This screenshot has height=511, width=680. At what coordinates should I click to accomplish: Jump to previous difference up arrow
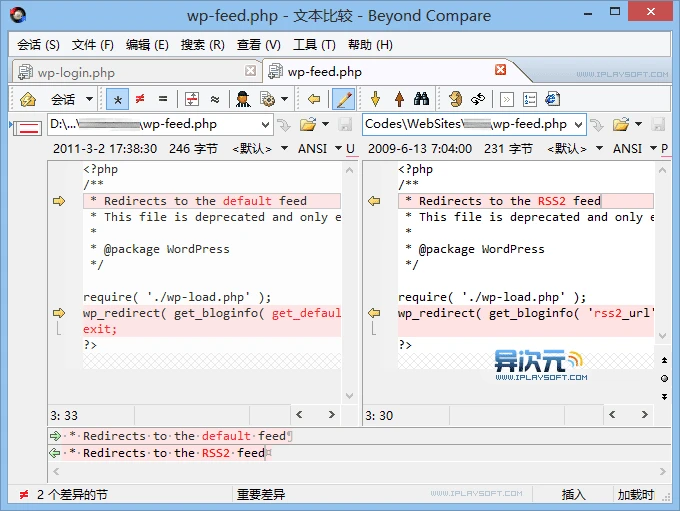tap(399, 99)
